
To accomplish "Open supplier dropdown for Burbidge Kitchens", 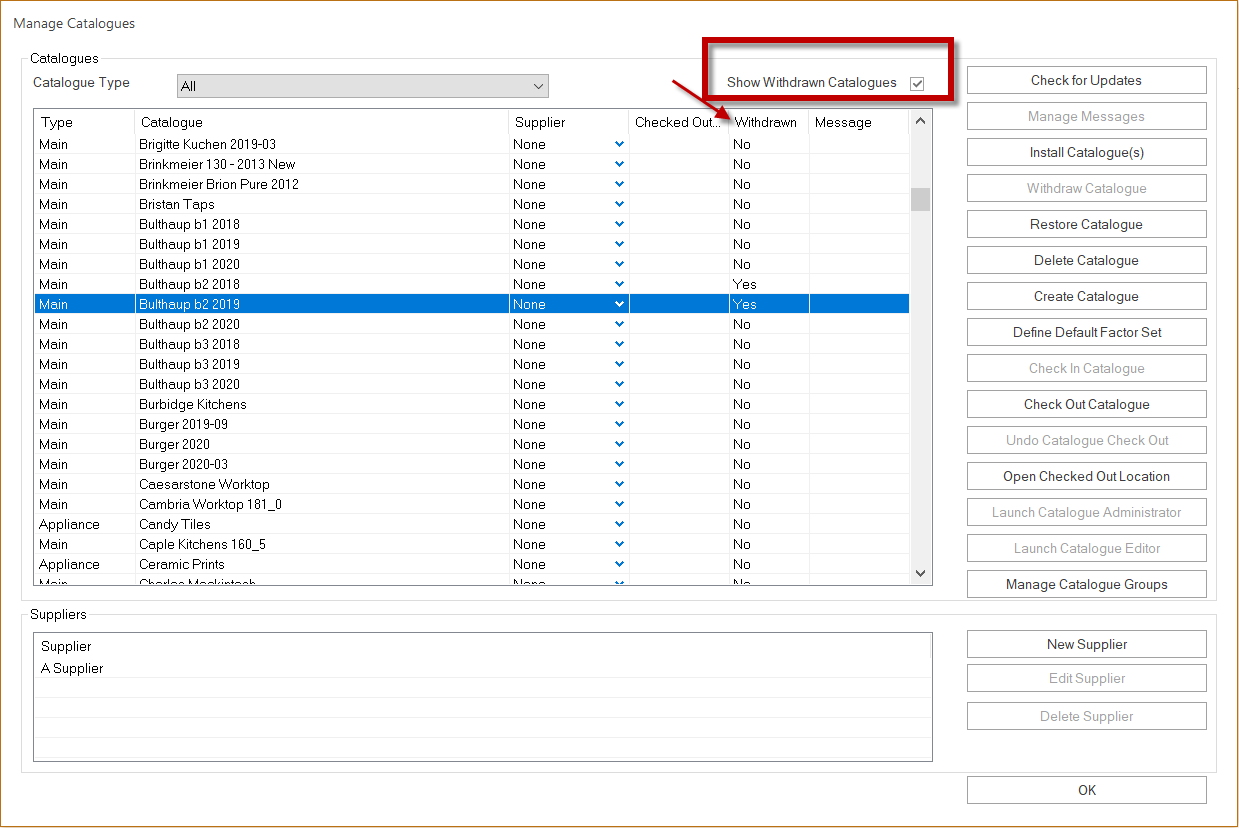I will pos(620,404).
